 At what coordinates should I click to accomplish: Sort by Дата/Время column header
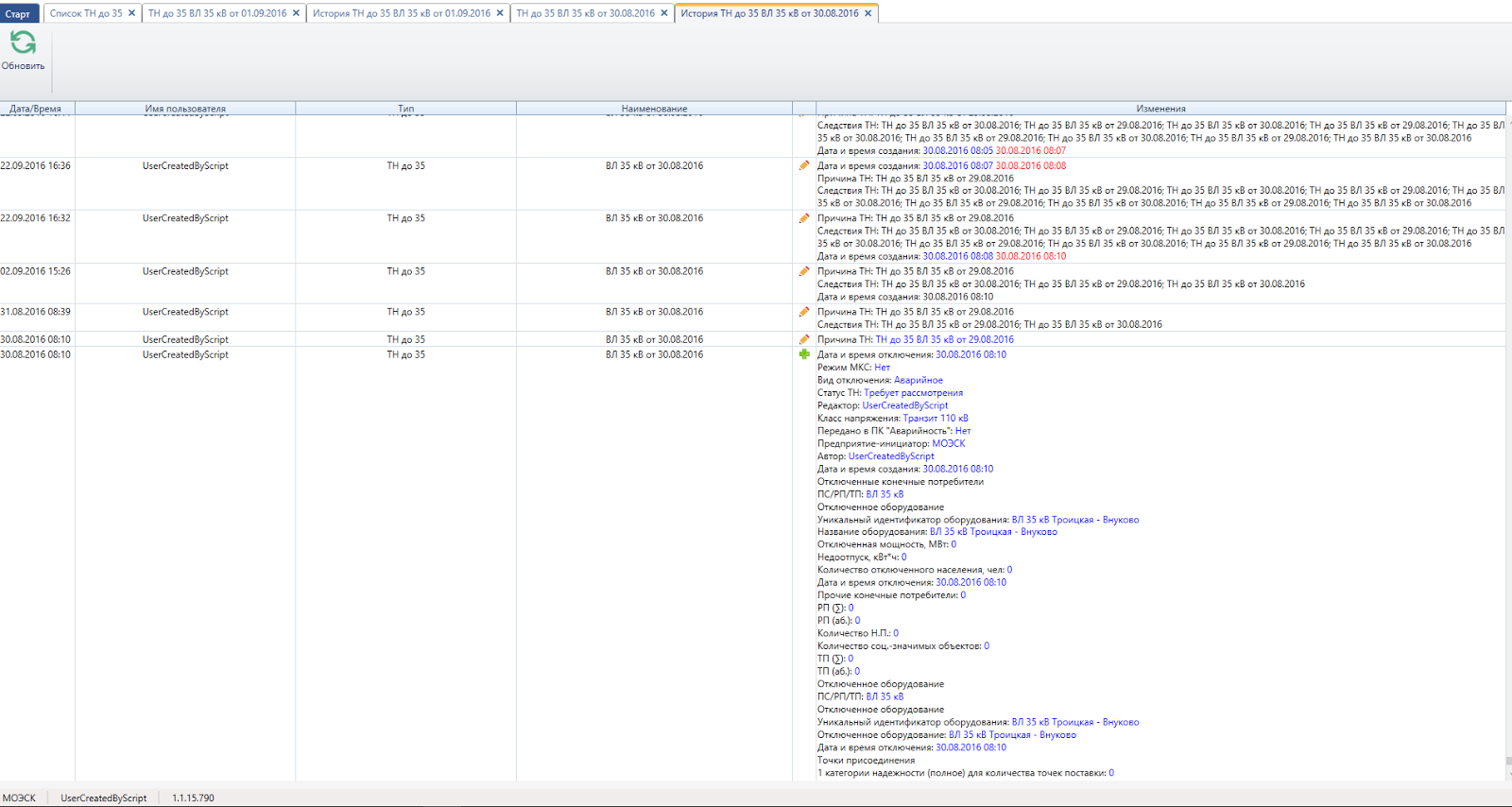36,109
